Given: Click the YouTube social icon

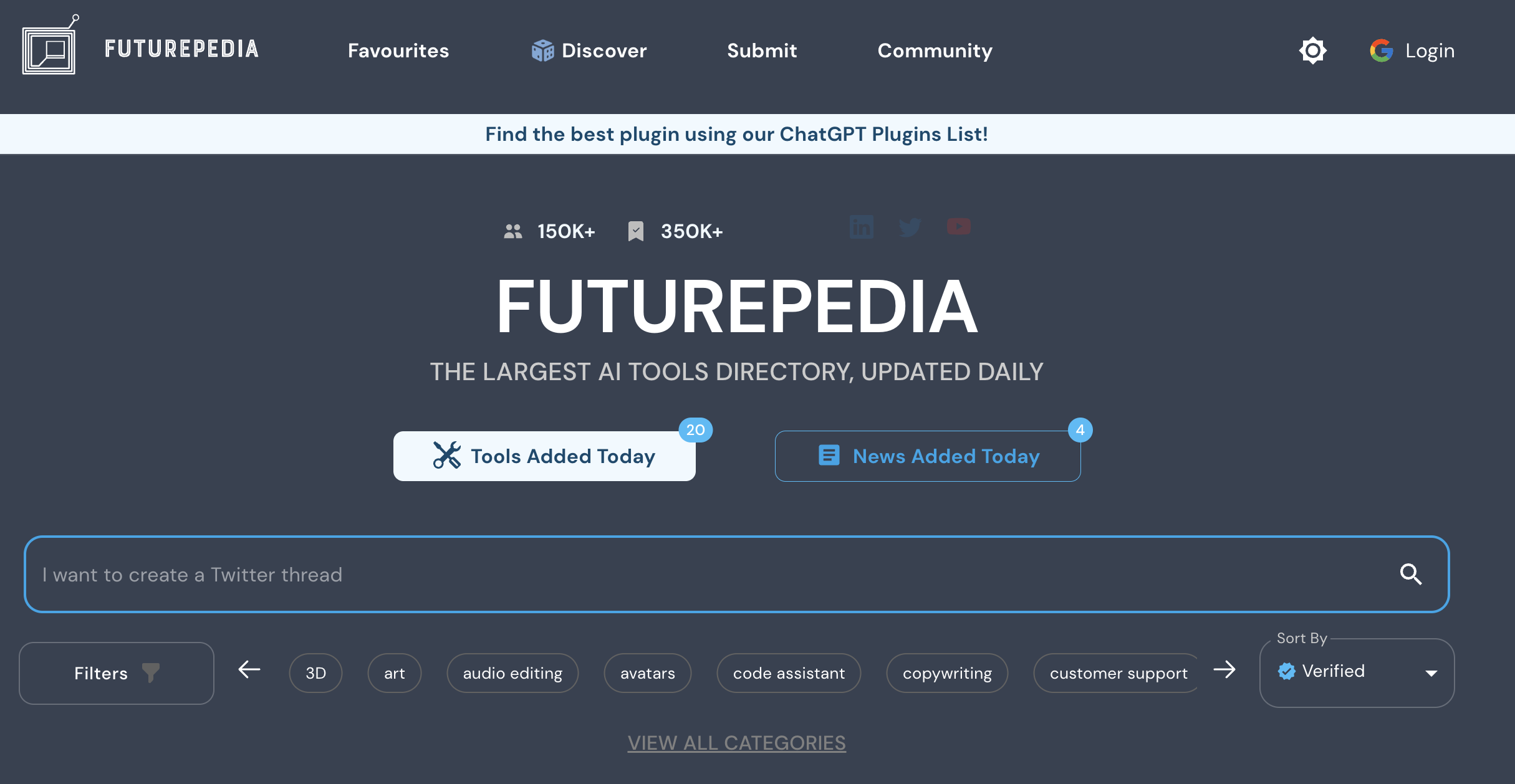Looking at the screenshot, I should (x=958, y=228).
